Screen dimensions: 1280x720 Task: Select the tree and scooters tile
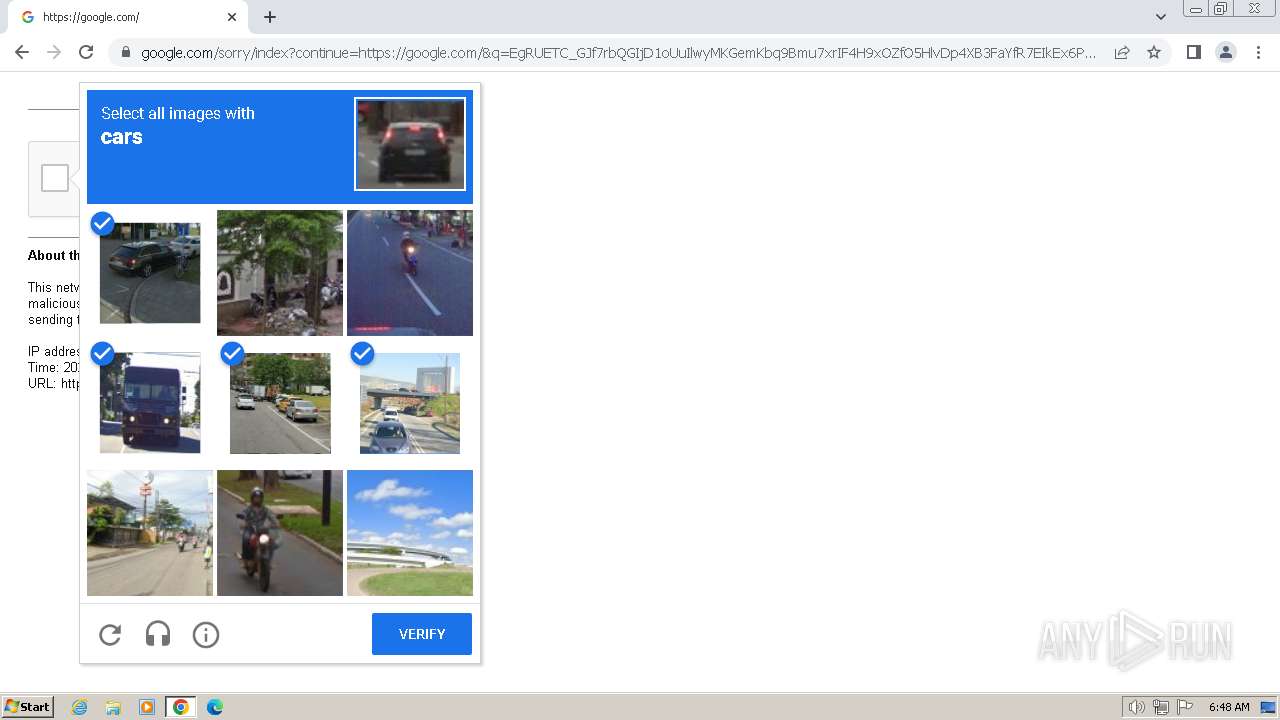click(280, 273)
